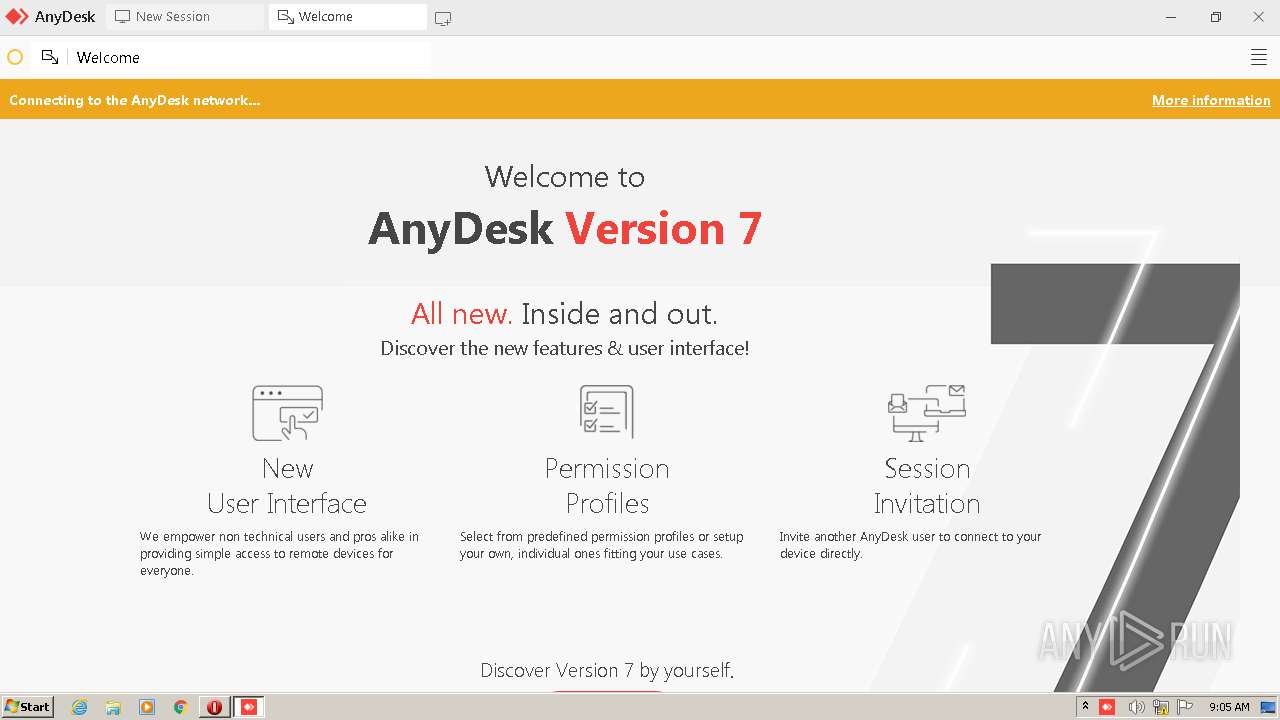Click the Discover the new features subtitle
Screen dimensions: 1280x720
point(565,348)
